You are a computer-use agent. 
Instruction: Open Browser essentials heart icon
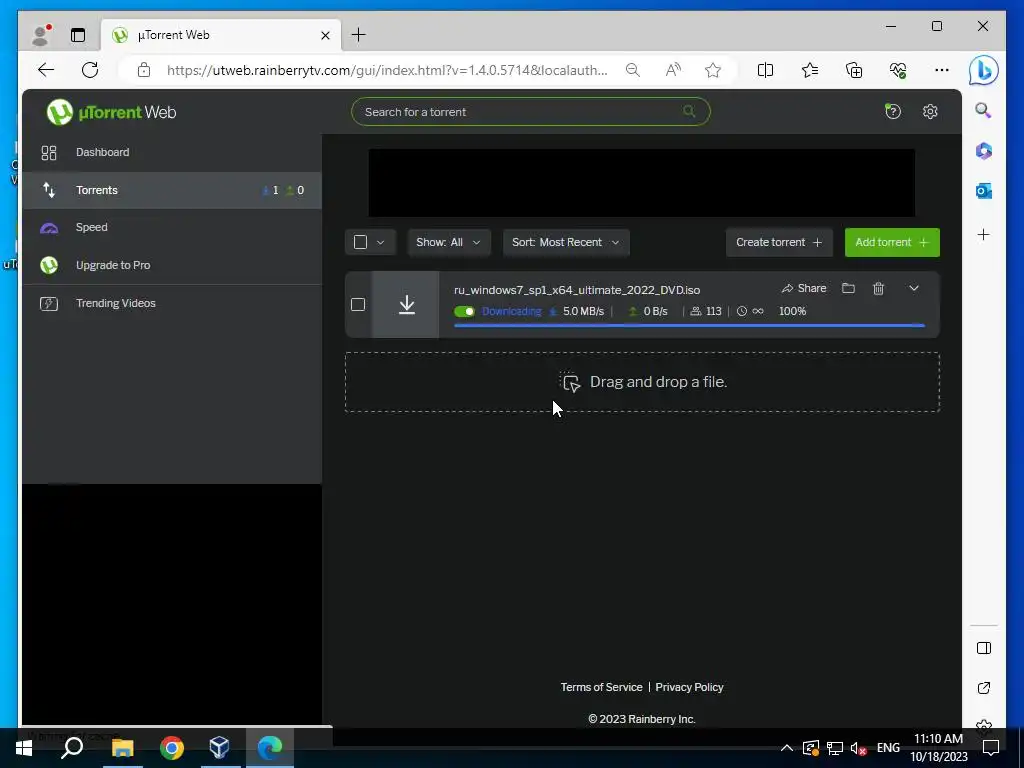point(898,70)
